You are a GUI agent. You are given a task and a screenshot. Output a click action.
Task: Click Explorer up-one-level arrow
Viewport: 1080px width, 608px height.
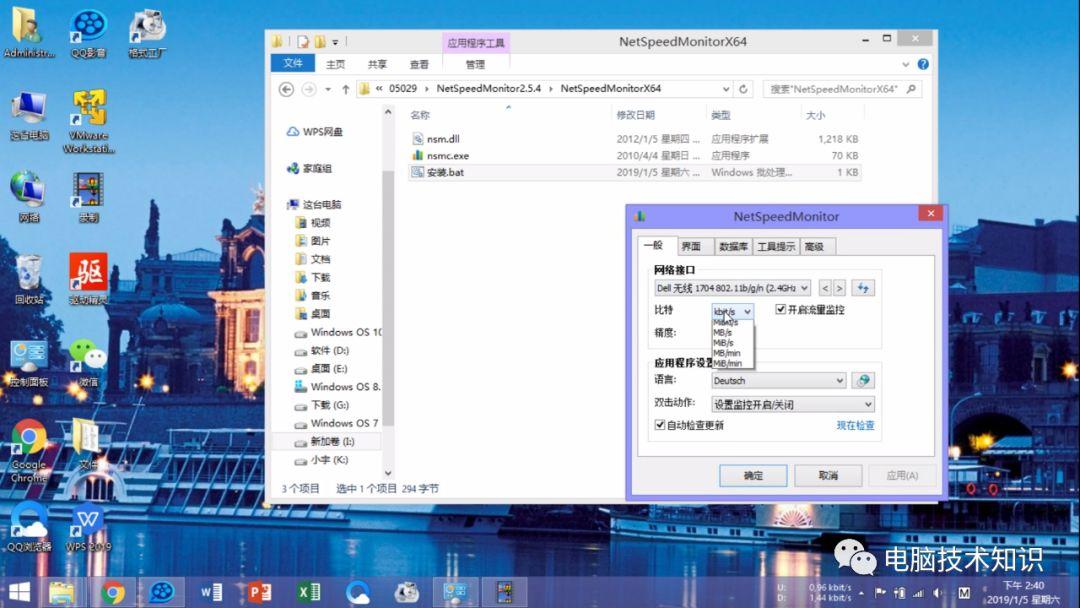point(346,89)
